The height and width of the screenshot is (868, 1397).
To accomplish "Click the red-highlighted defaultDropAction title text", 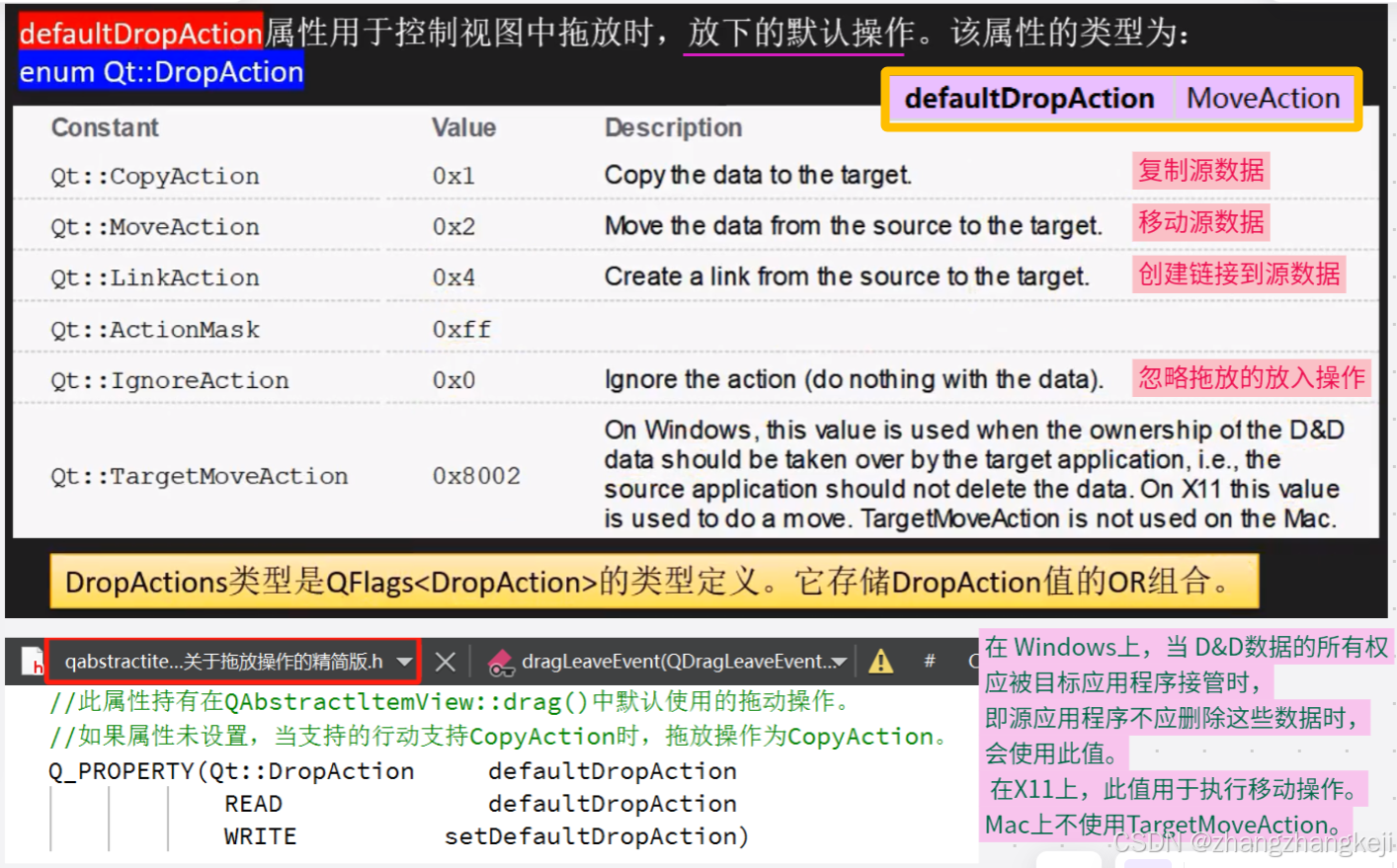I will coord(140,33).
